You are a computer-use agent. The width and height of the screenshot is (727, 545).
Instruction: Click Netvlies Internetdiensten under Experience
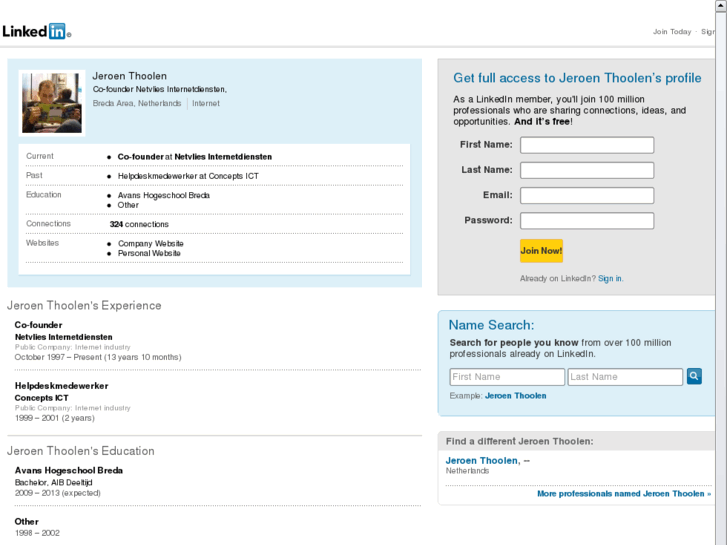click(x=64, y=337)
